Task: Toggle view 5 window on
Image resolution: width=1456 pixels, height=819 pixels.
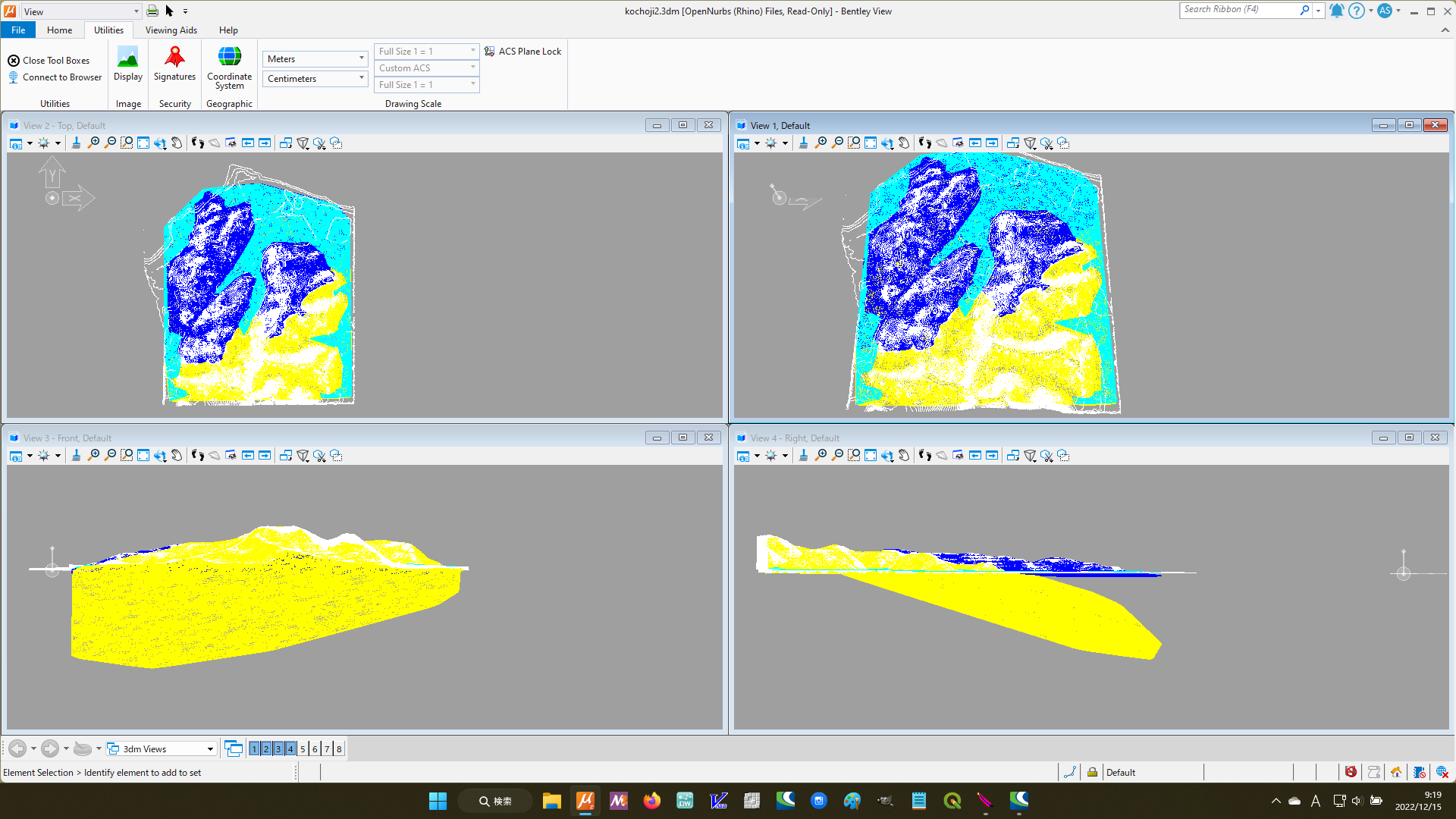Action: [x=303, y=748]
